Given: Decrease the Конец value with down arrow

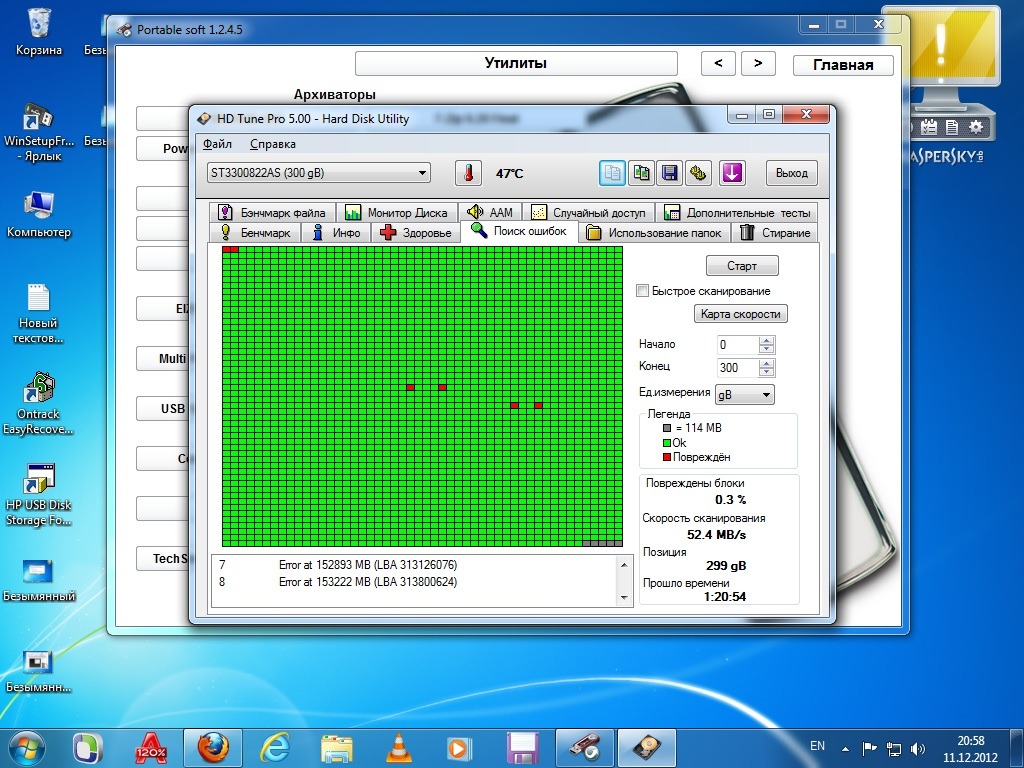Looking at the screenshot, I should click(x=767, y=372).
